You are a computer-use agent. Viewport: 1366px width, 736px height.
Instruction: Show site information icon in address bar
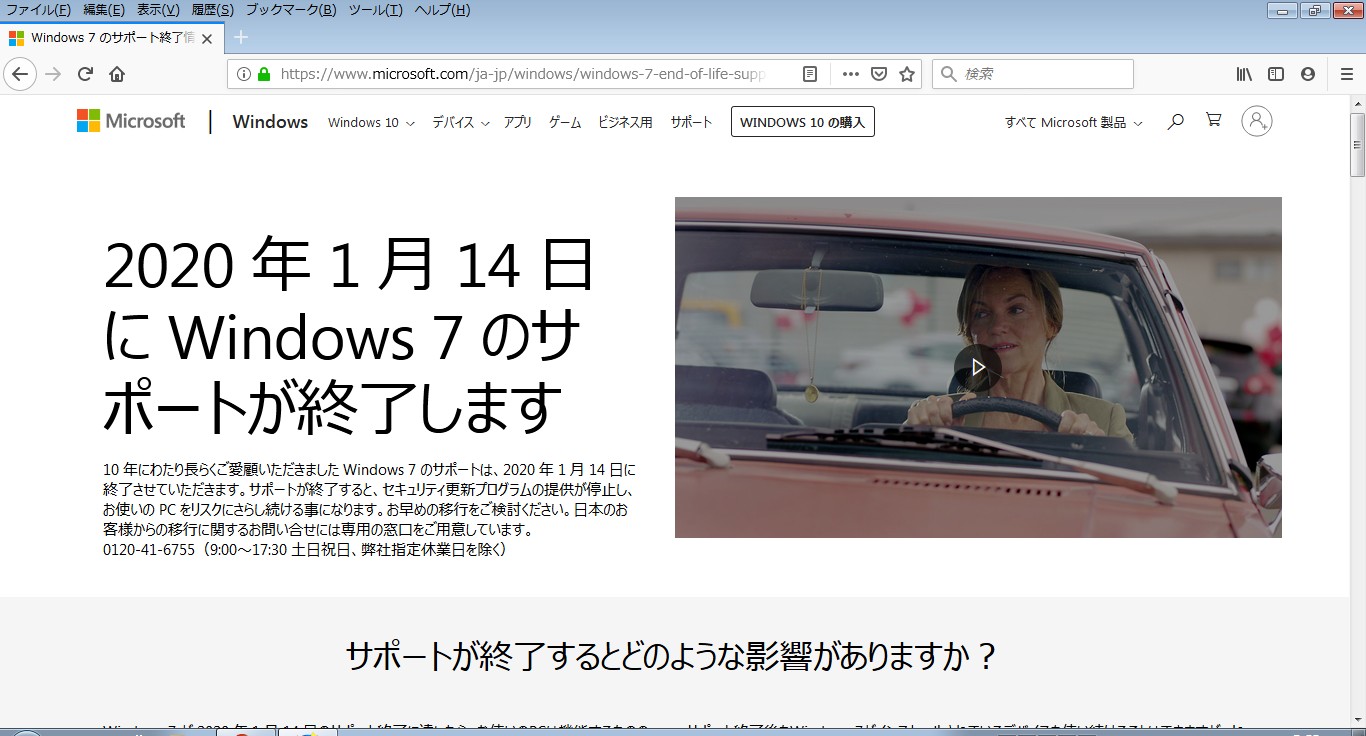coord(243,74)
